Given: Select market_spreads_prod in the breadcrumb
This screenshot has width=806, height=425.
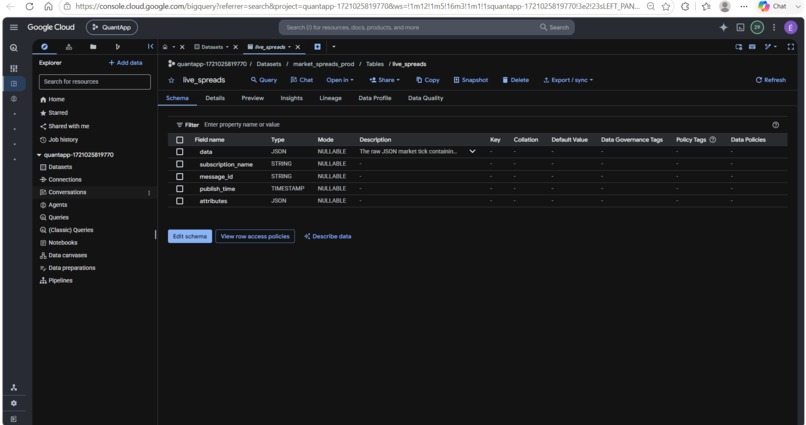Looking at the screenshot, I should (323, 64).
